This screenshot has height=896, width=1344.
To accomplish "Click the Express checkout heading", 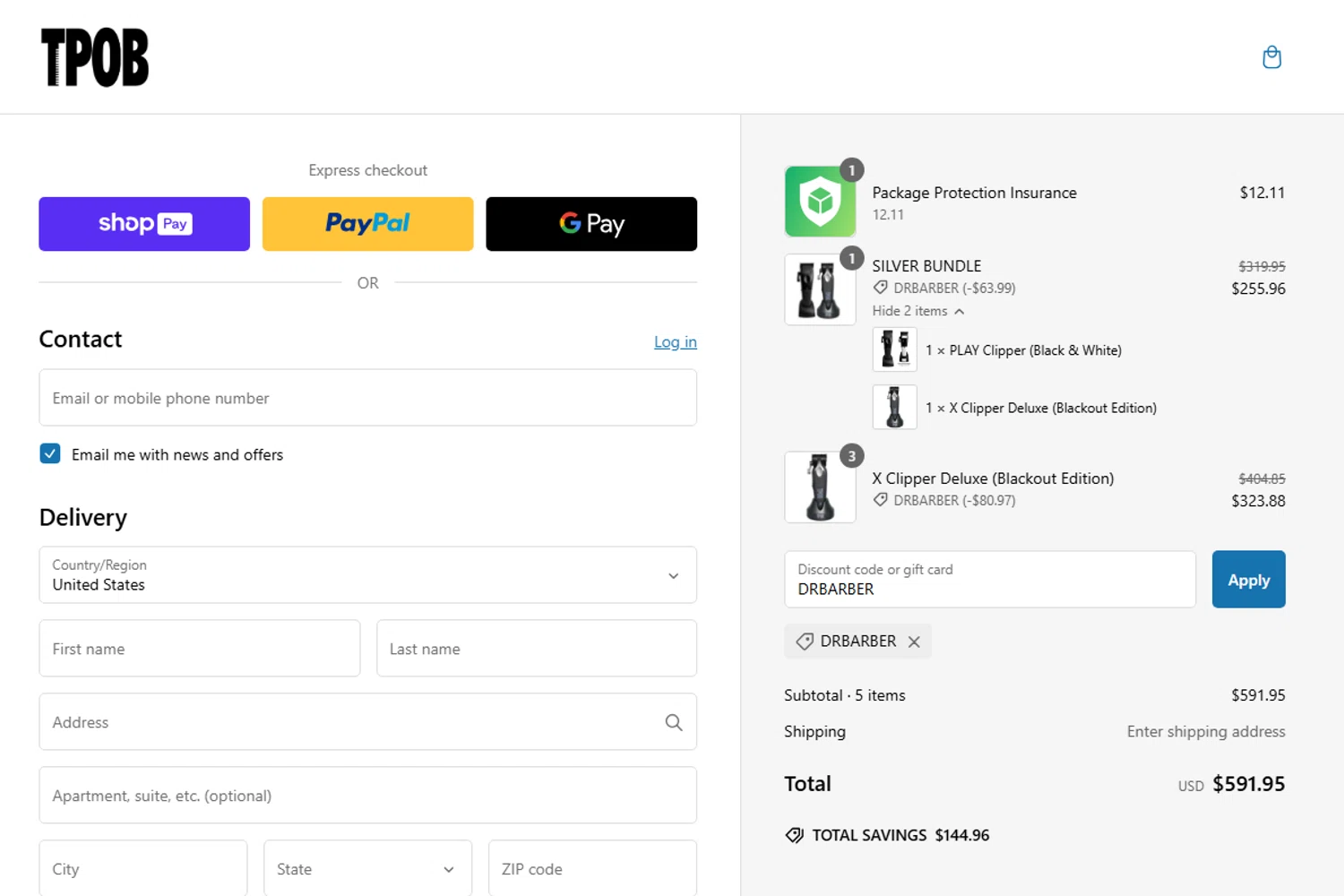I will 367,170.
